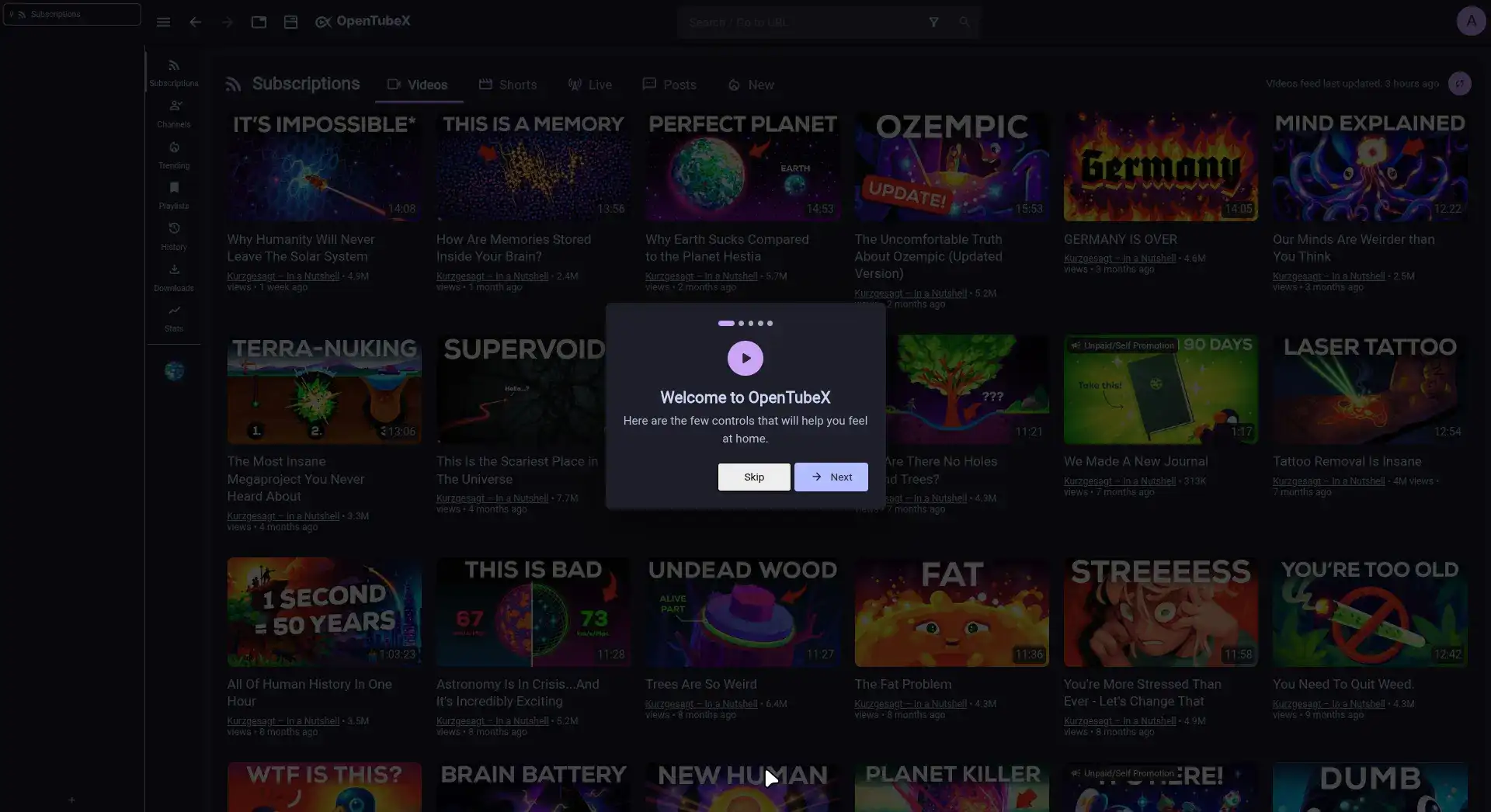
Task: Open title "The Fat Problem"
Action: tap(903, 684)
